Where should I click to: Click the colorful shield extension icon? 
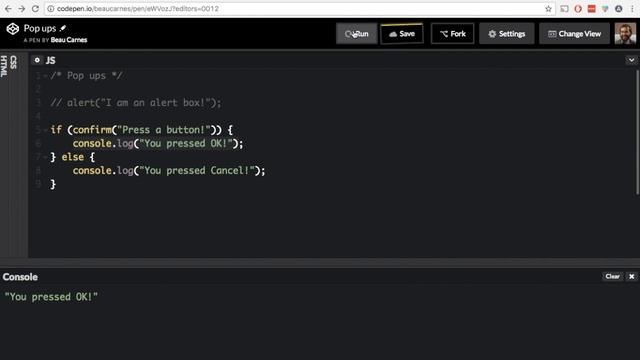coord(605,9)
